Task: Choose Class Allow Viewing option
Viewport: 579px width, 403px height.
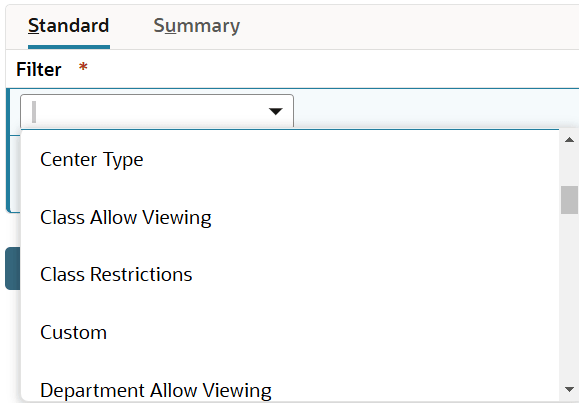Action: tap(290, 217)
